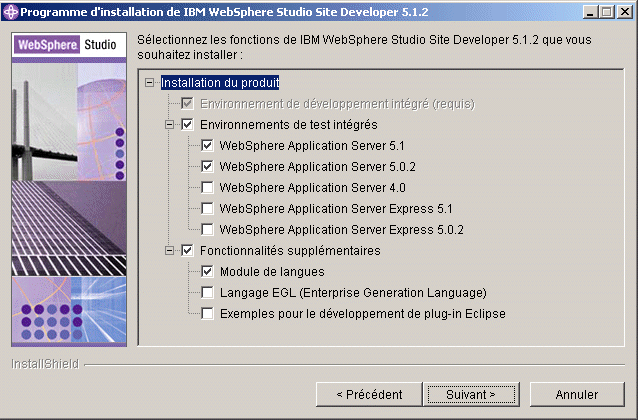
Task: Collapse the Environnements de test intégrés node
Action: 169,124
